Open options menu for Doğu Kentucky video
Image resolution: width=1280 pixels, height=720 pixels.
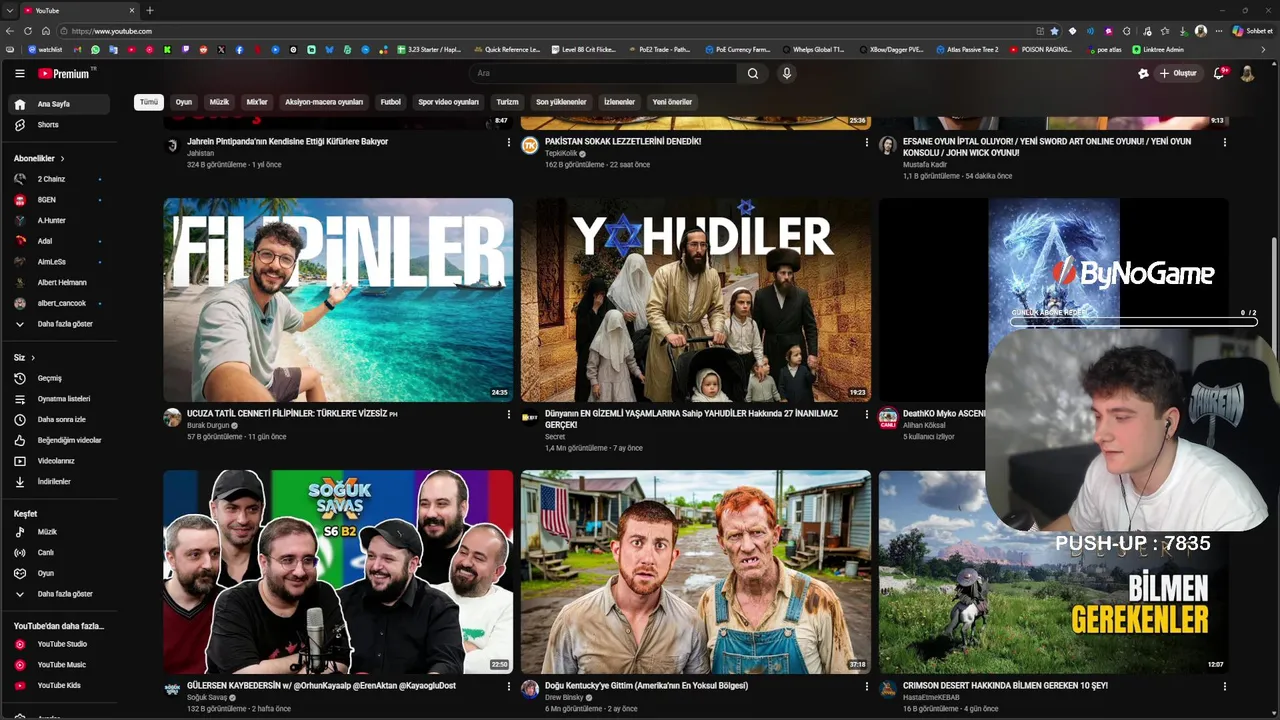(x=867, y=687)
